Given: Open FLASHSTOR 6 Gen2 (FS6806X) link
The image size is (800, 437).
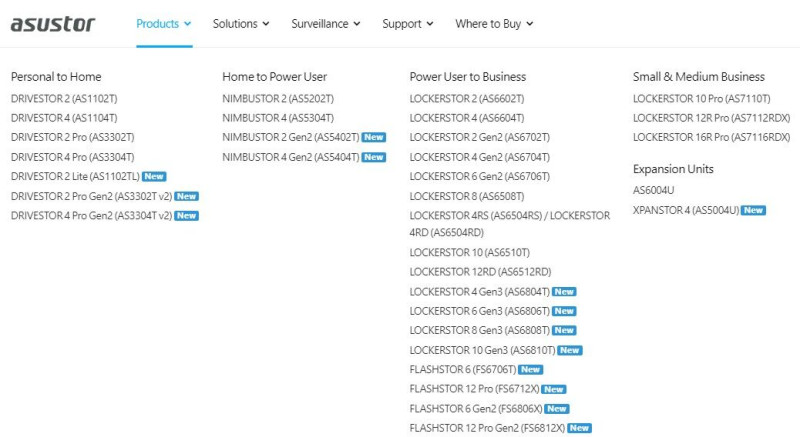Looking at the screenshot, I should (x=476, y=409).
